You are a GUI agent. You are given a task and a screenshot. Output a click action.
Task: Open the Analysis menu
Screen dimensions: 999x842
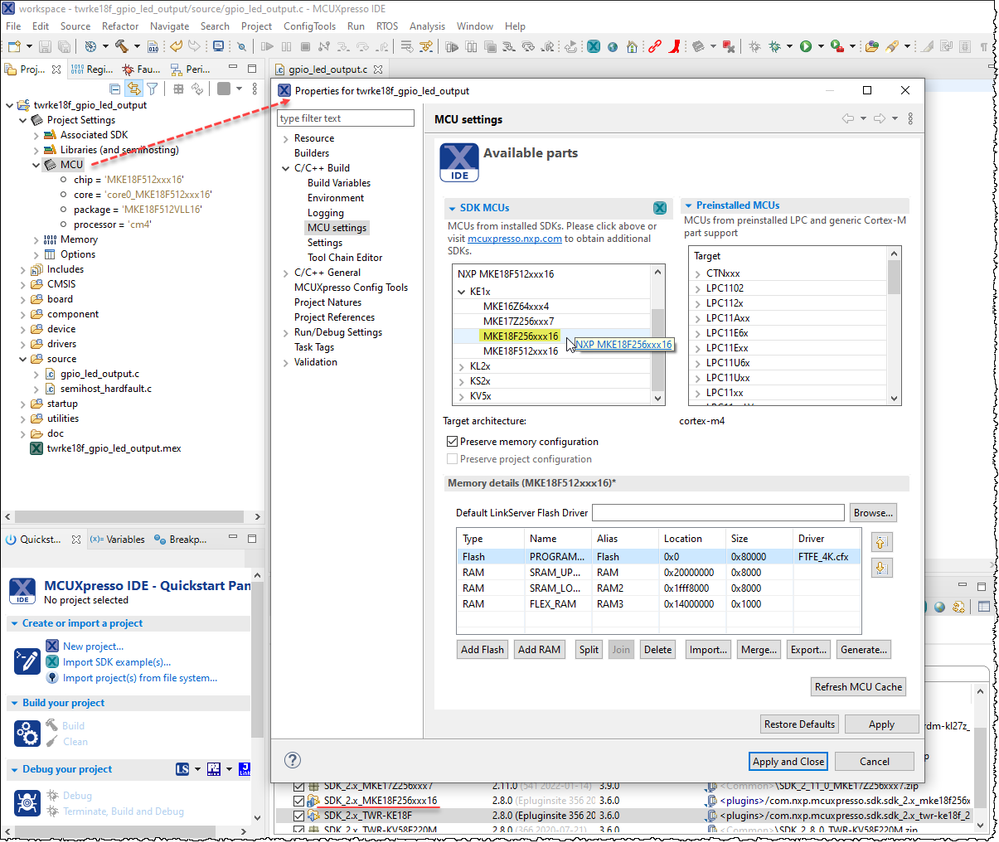pos(427,26)
